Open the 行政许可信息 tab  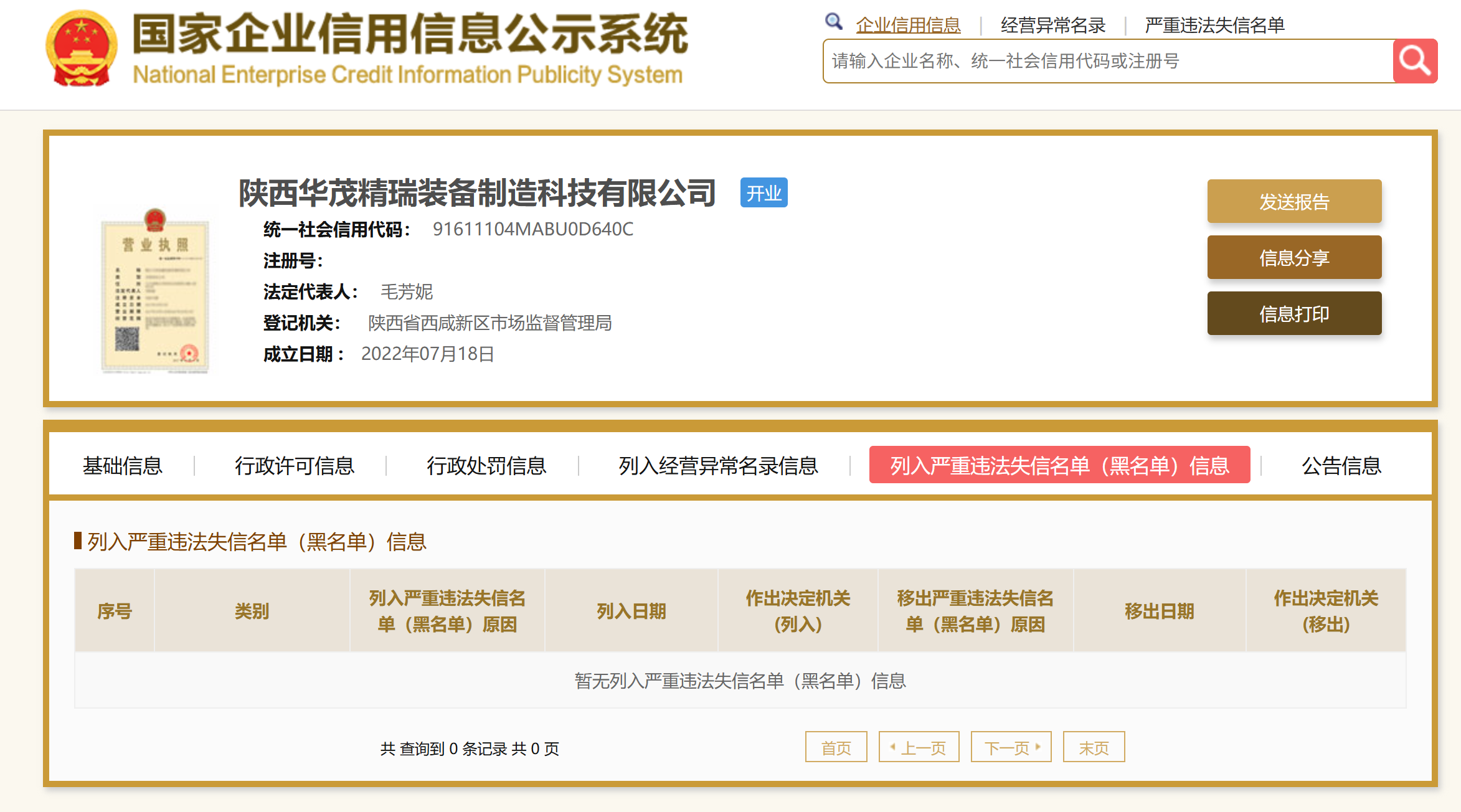click(295, 466)
